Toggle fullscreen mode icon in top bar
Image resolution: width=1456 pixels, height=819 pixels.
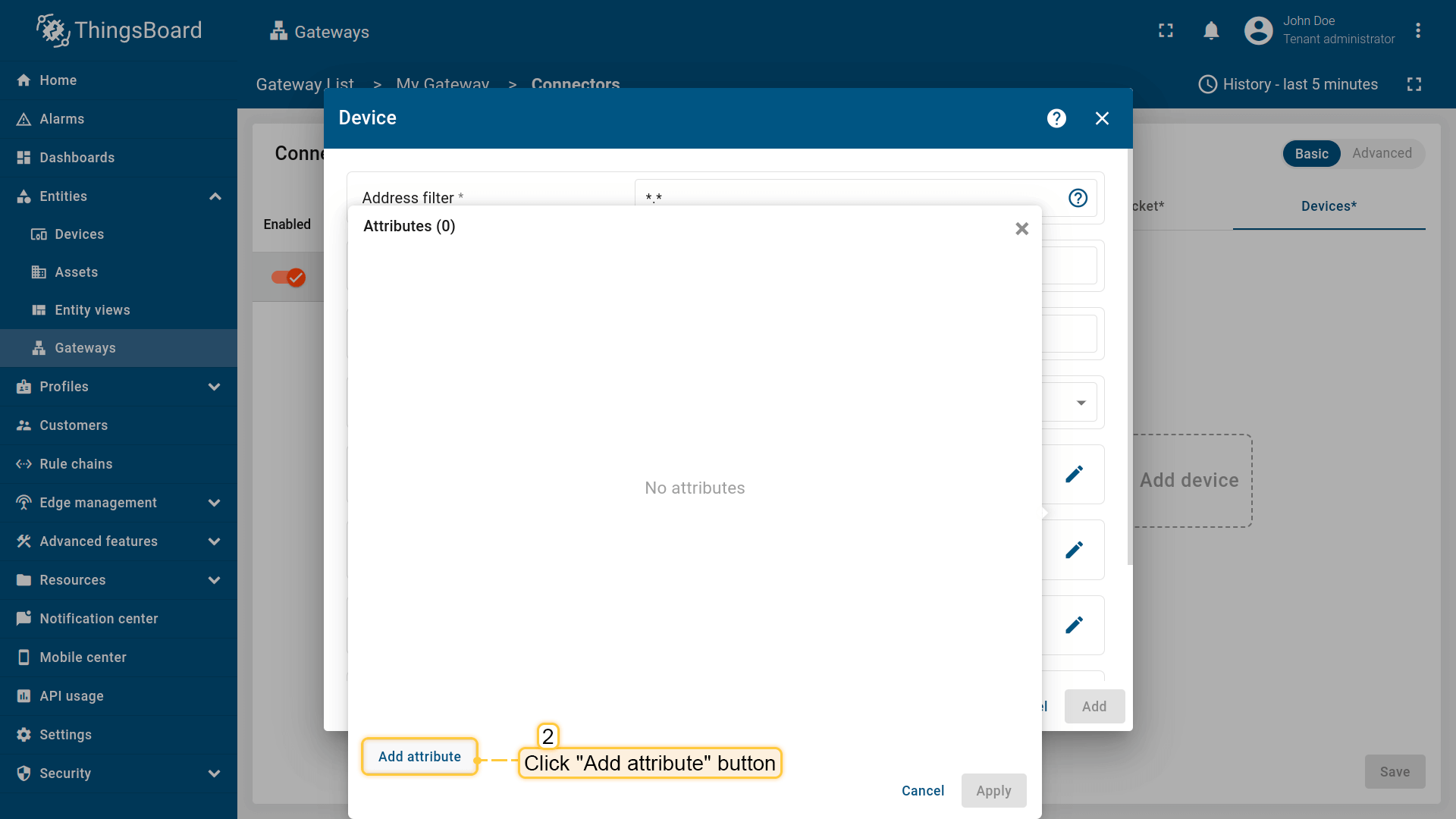click(1166, 31)
